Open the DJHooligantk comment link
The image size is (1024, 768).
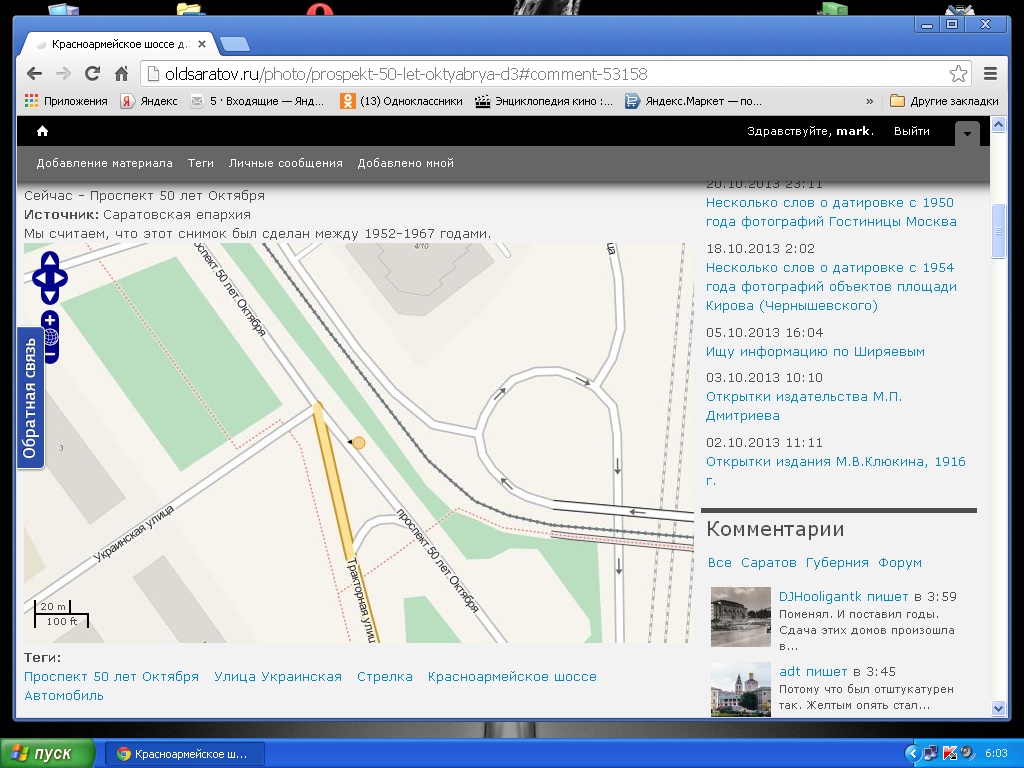844,596
